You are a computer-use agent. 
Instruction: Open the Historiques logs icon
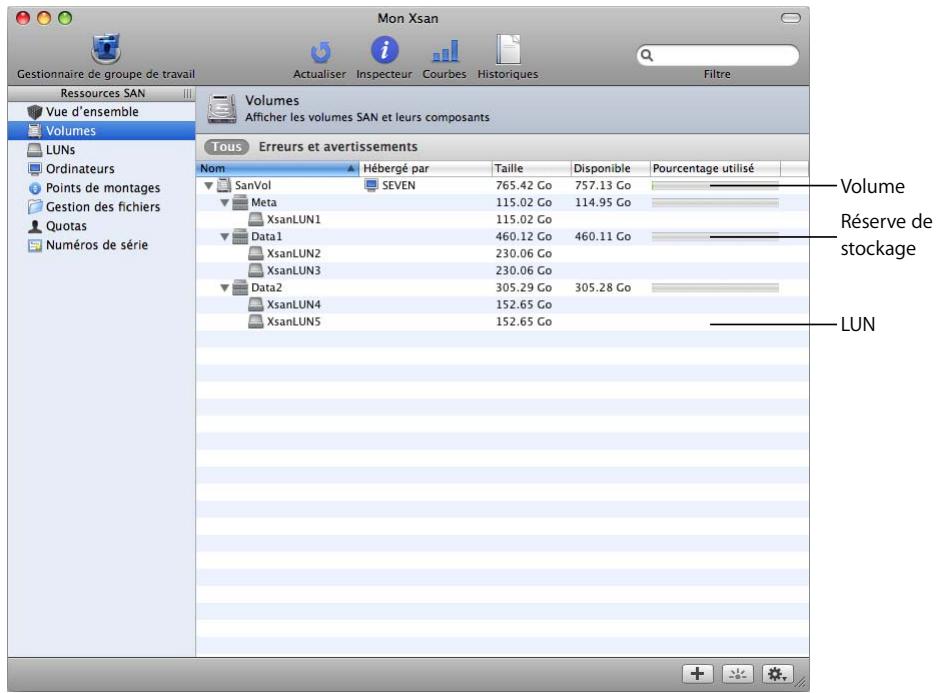(508, 50)
